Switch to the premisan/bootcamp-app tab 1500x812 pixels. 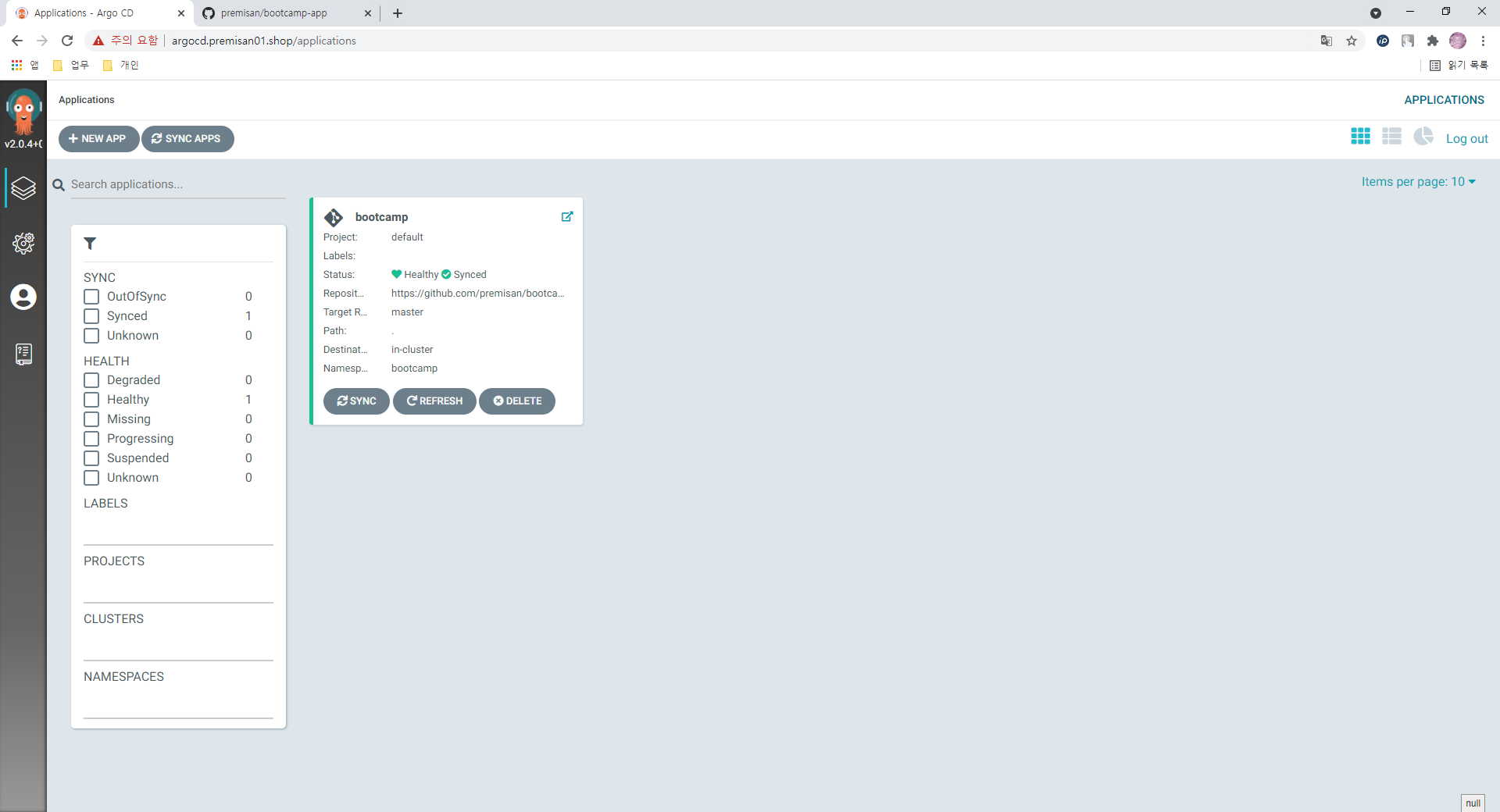click(286, 13)
